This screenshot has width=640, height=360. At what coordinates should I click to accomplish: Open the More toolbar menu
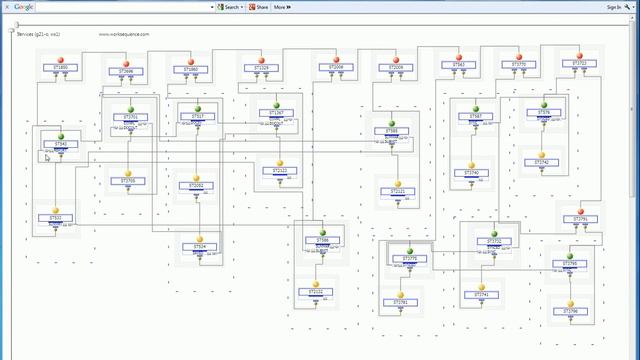click(282, 7)
